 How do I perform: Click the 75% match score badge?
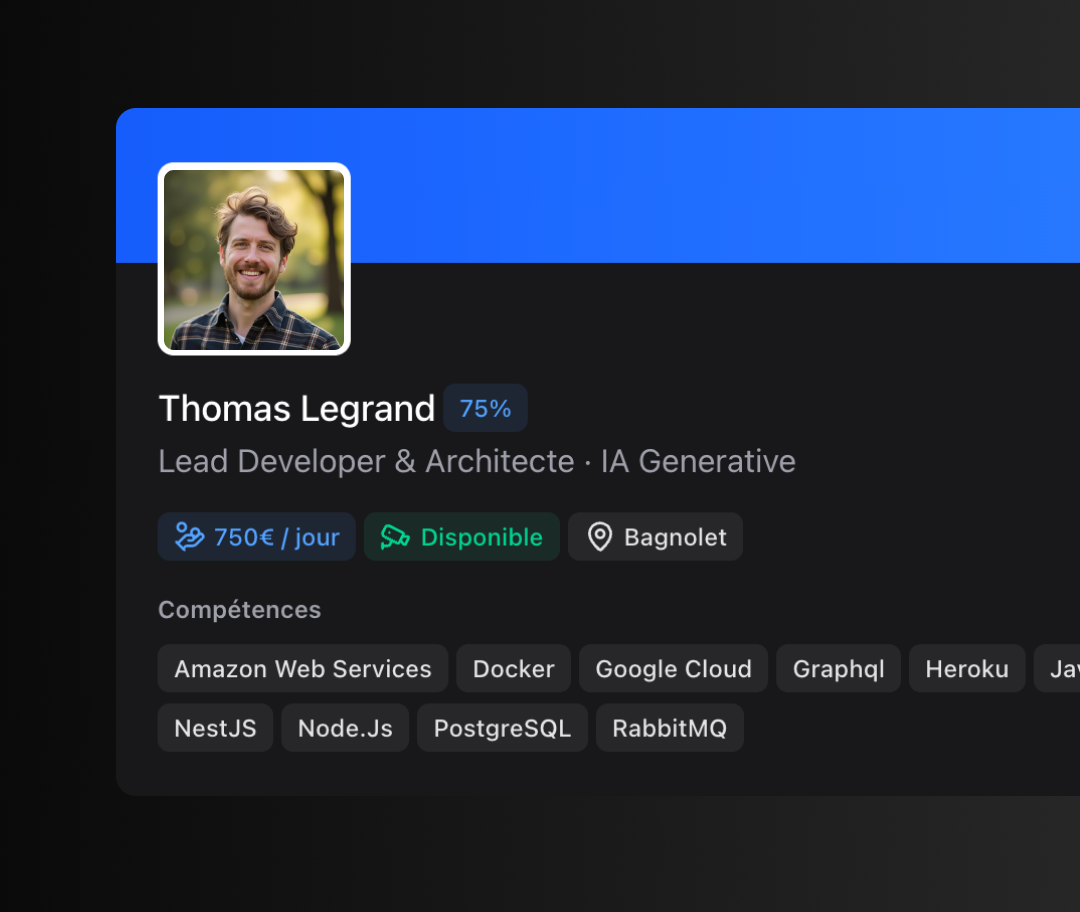(485, 408)
